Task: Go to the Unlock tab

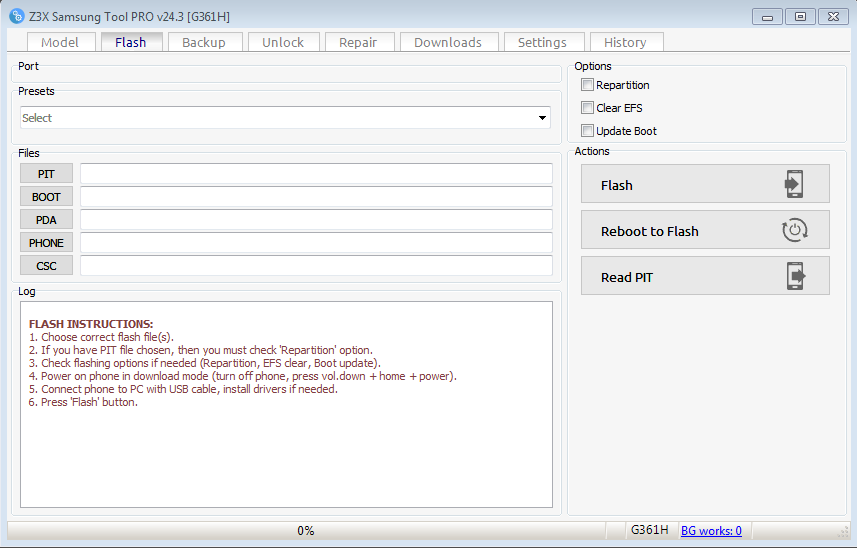Action: click(x=283, y=42)
